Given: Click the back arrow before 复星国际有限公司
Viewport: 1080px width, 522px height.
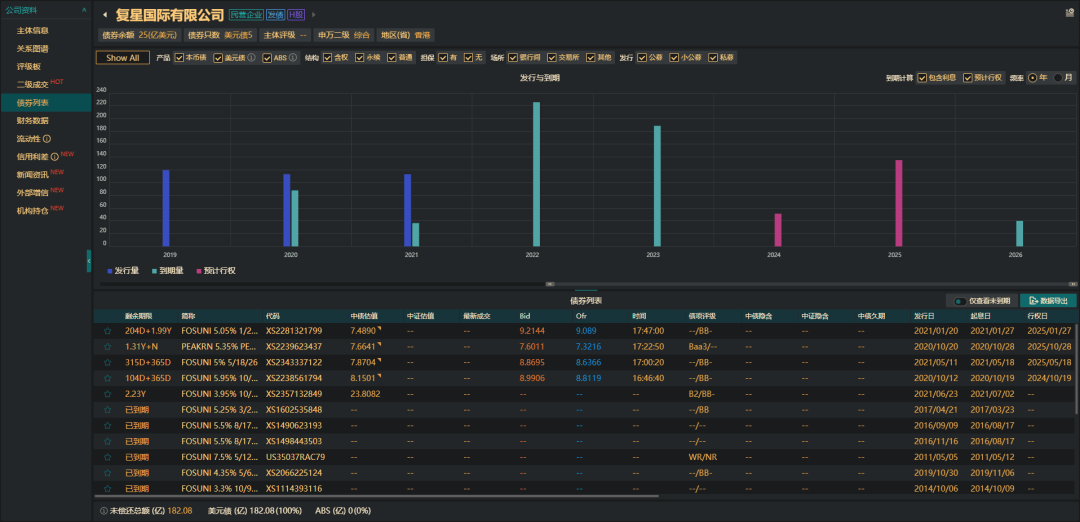Looking at the screenshot, I should pos(105,14).
